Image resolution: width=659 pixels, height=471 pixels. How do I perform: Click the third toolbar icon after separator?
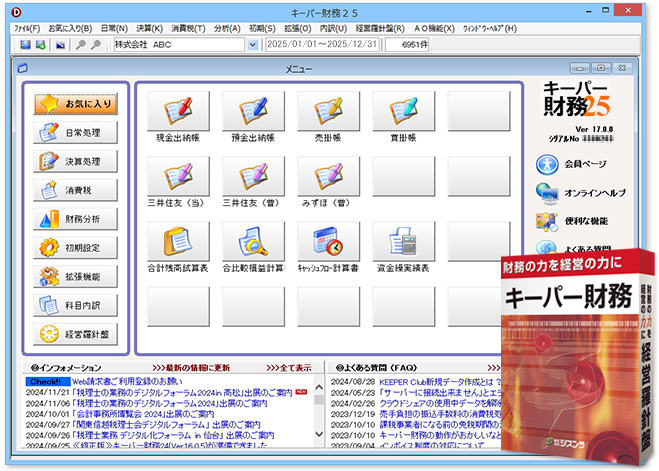tap(61, 45)
